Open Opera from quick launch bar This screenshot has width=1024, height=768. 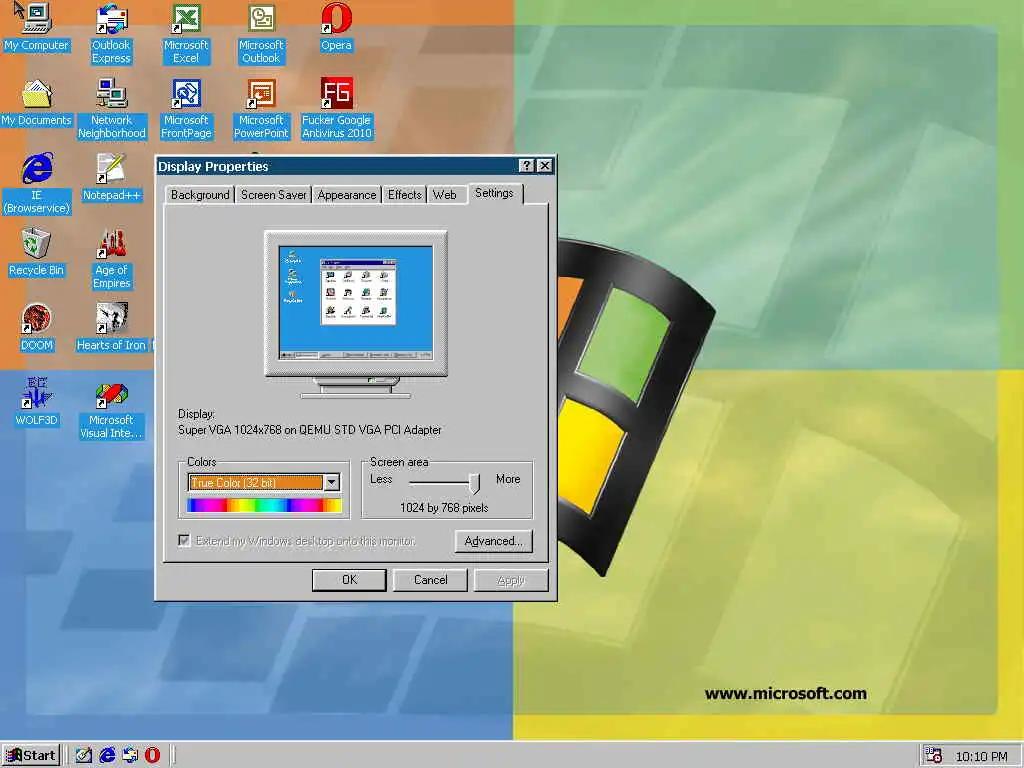tap(152, 756)
